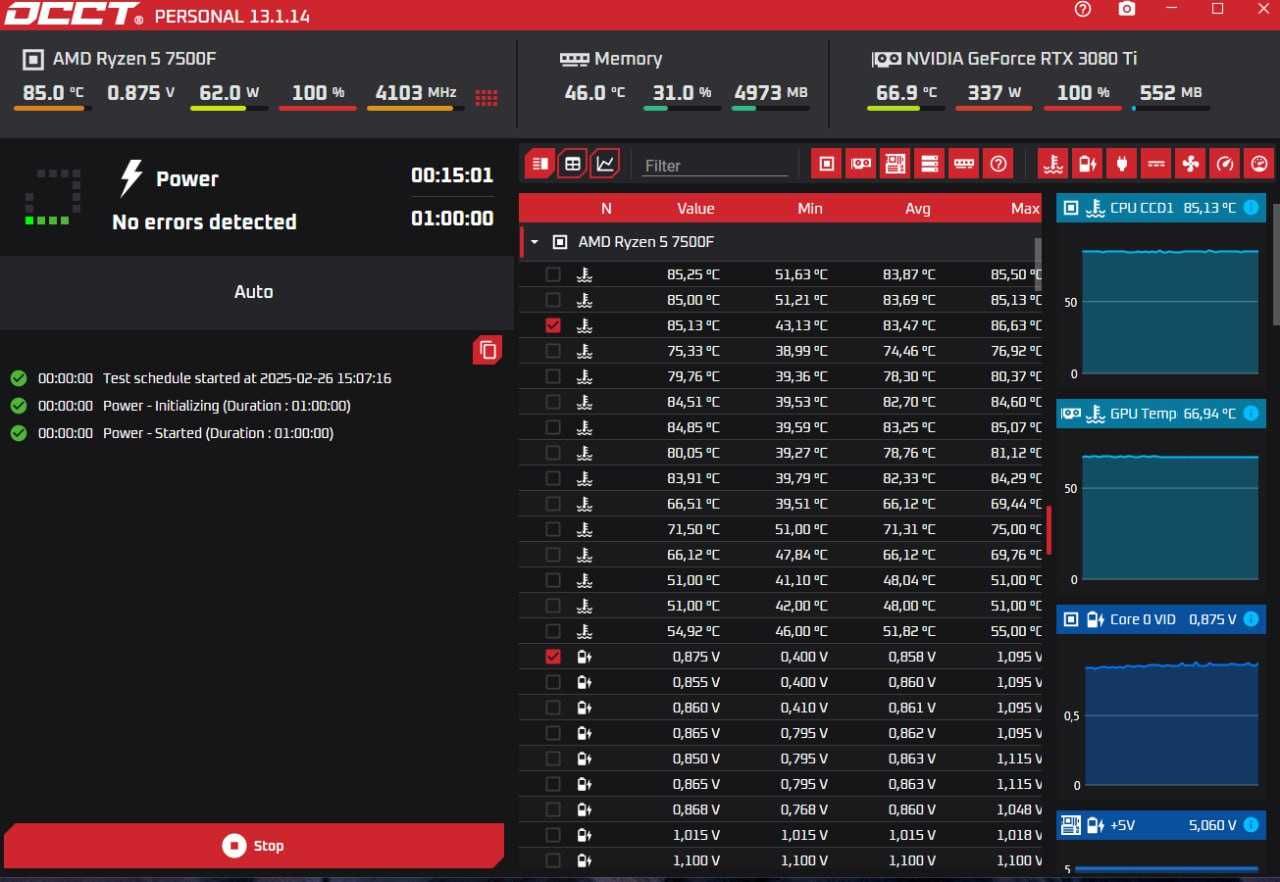Open info for CPU CCD1 graph
Screen dimensions: 1280x882
click(x=1251, y=209)
